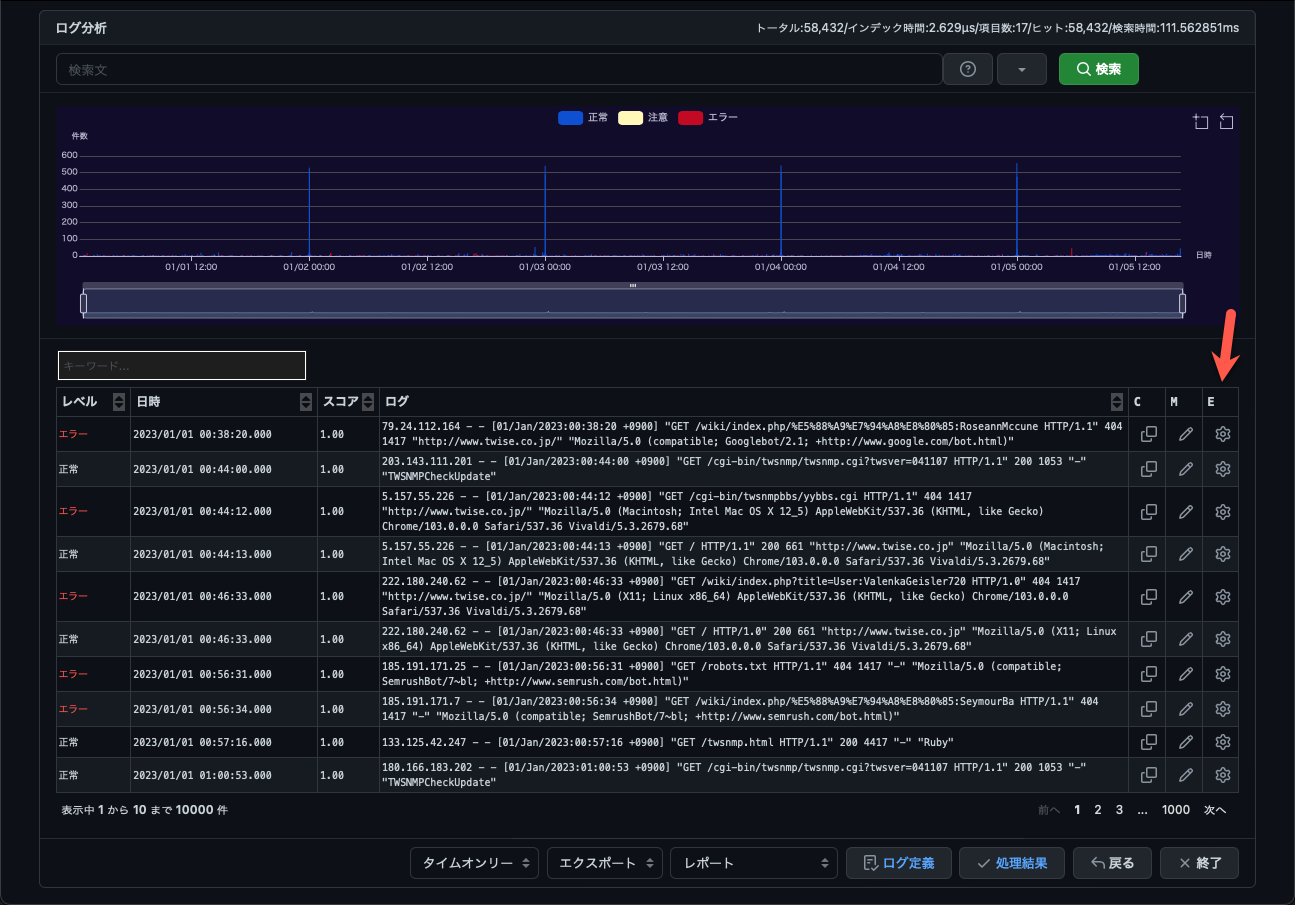The height and width of the screenshot is (905, 1295).
Task: Open the エクスポート dropdown
Action: (605, 863)
